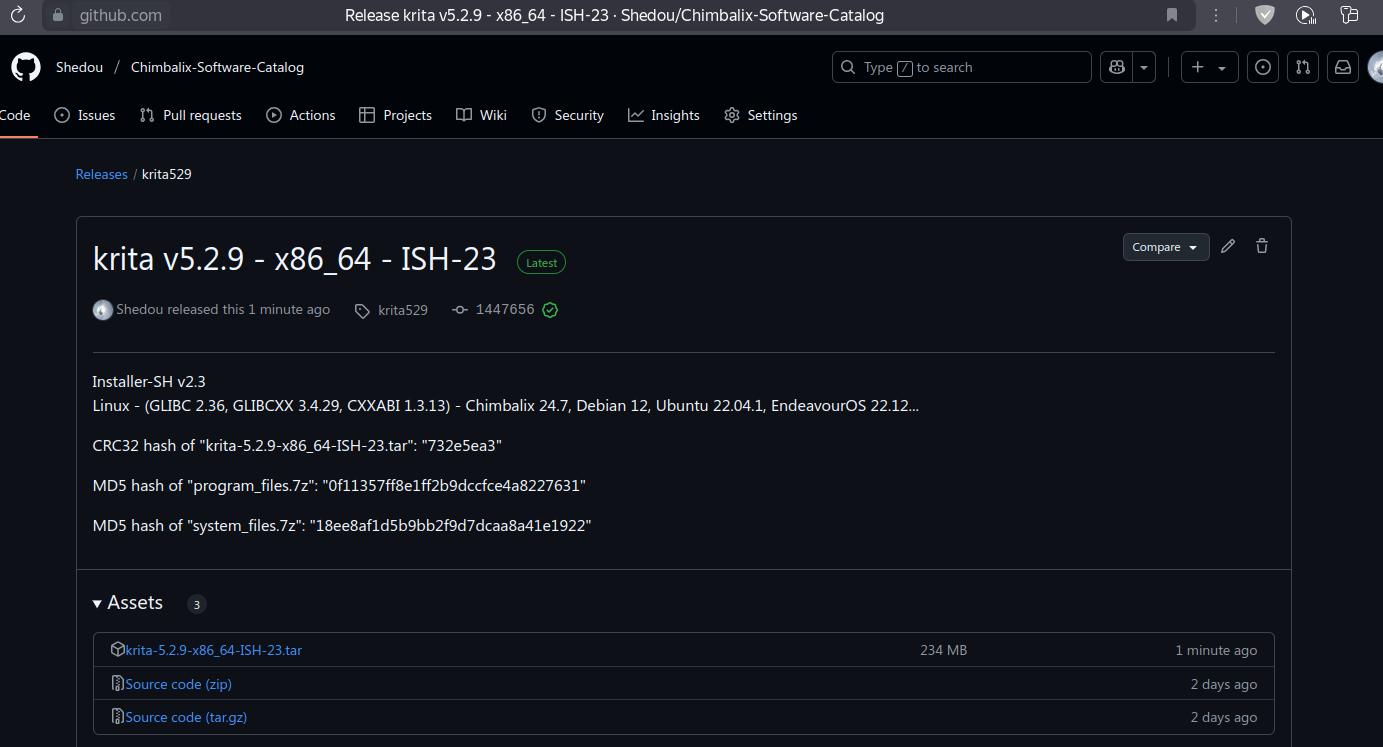This screenshot has width=1383, height=747.
Task: Click the green Latest badge
Action: click(541, 262)
